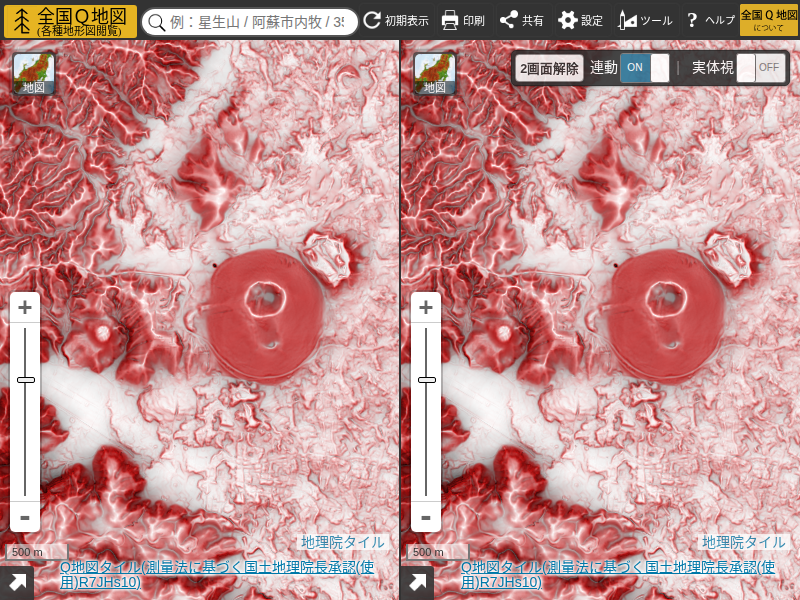The height and width of the screenshot is (600, 800).
Task: Click 2画面解除 to exit split view
Action: 549,68
